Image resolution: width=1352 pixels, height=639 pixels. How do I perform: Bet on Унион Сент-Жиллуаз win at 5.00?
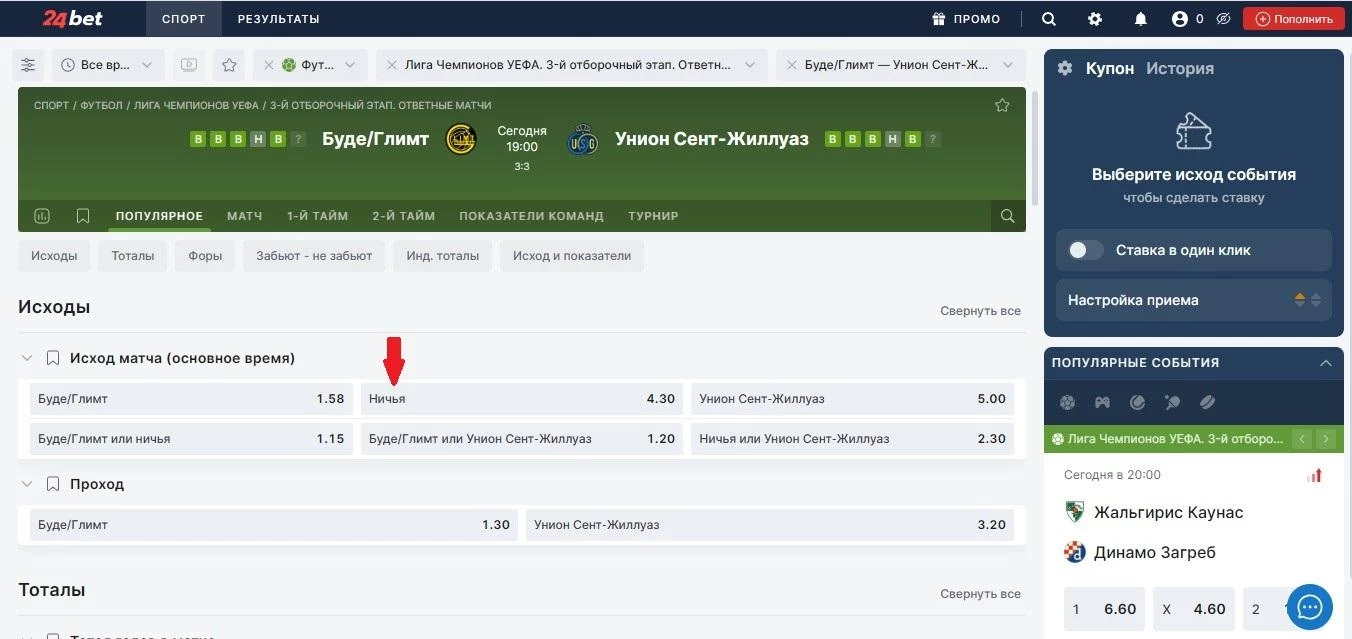point(853,399)
